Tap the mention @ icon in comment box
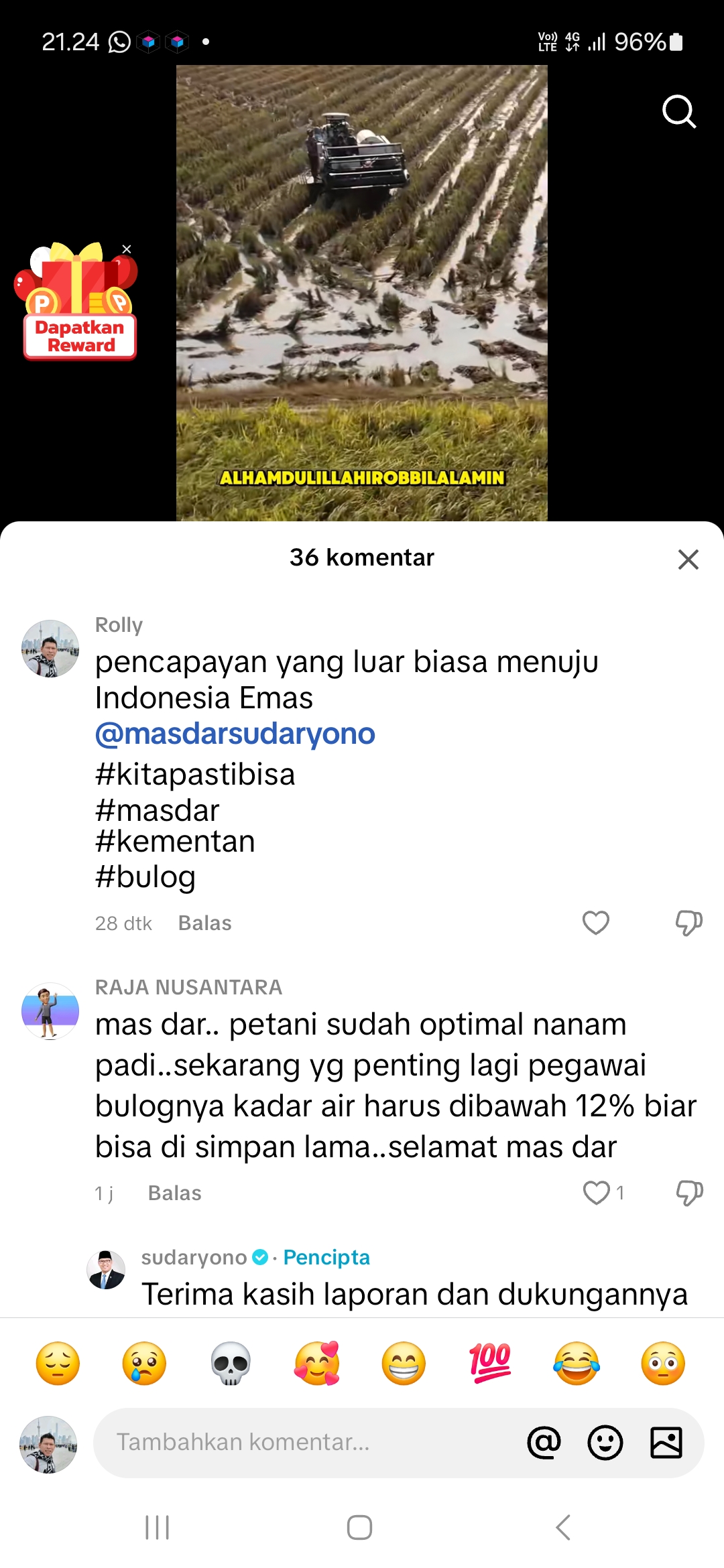724x1568 pixels. click(x=544, y=1443)
